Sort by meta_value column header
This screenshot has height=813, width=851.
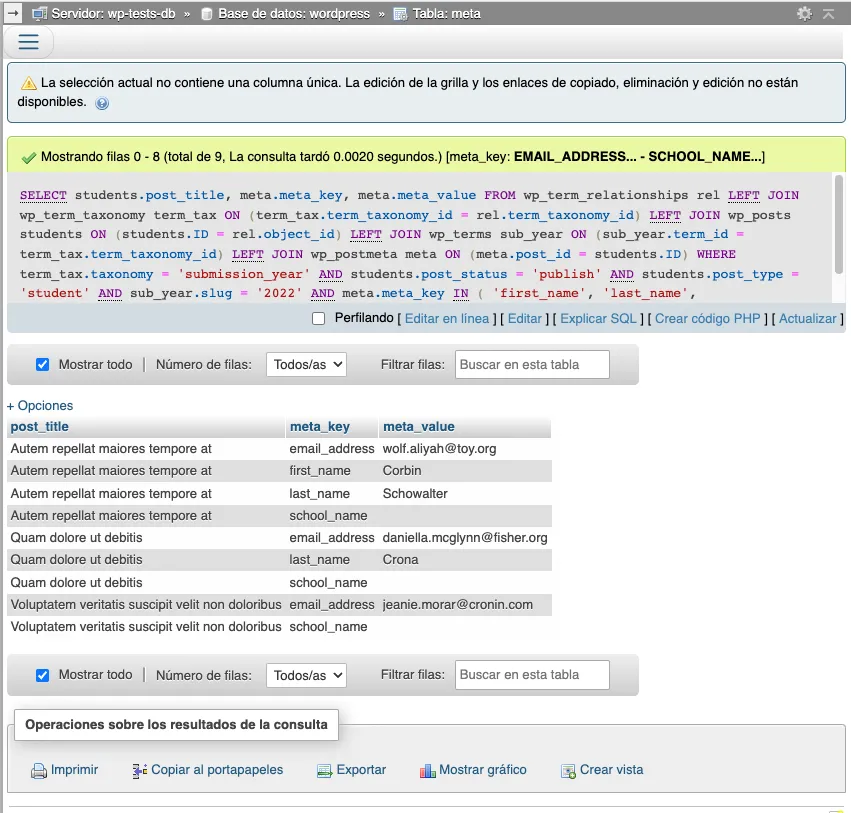[x=418, y=427]
